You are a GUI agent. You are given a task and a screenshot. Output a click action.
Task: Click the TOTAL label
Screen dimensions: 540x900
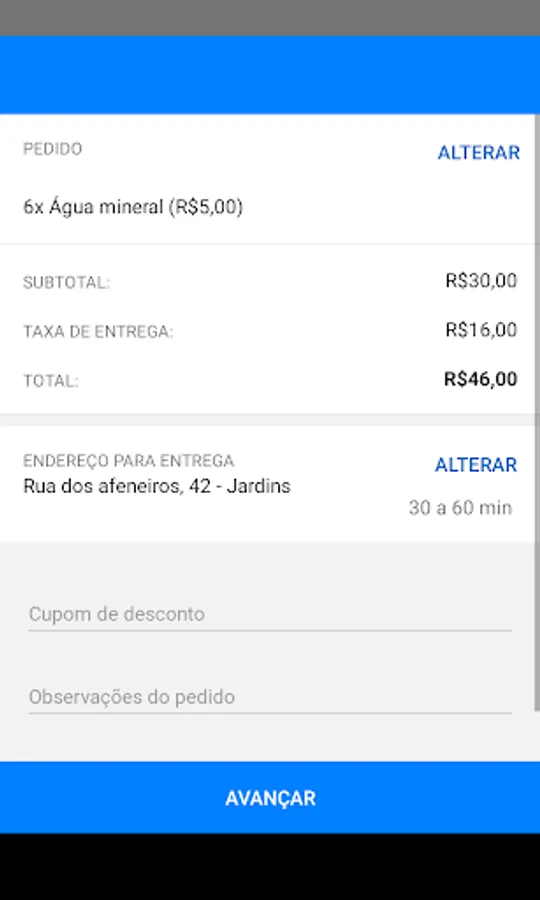click(x=50, y=381)
